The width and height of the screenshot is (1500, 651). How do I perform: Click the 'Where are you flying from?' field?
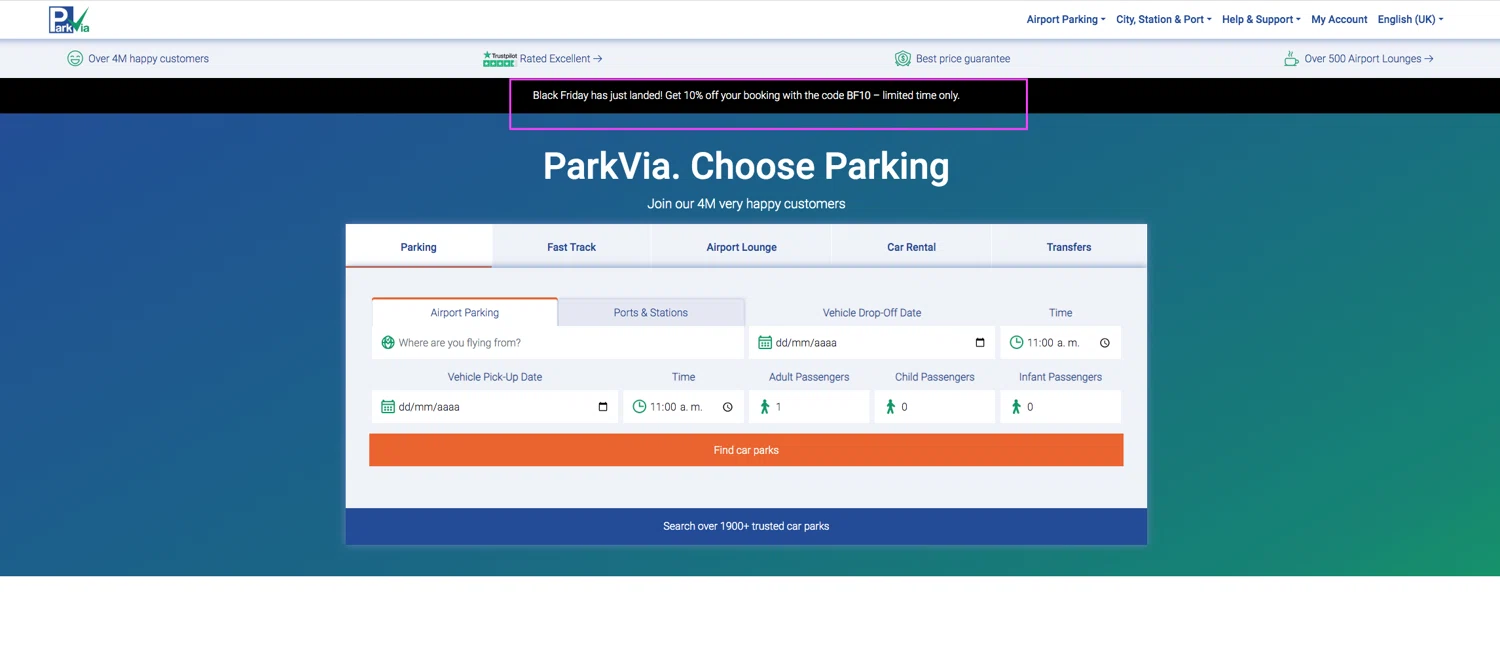tap(558, 343)
